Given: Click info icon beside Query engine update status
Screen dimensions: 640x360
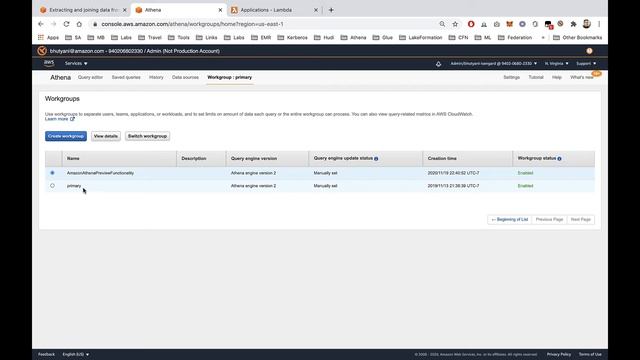Looking at the screenshot, I should coord(376,158).
